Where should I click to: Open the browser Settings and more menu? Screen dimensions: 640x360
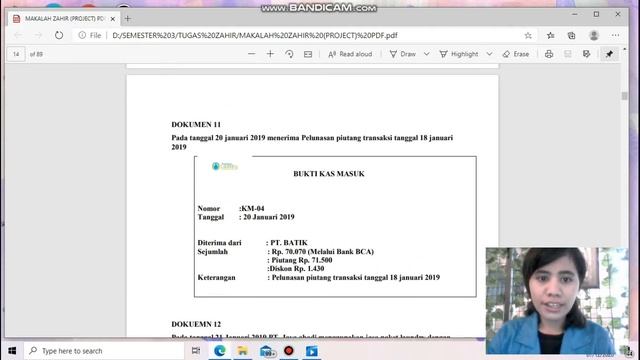click(615, 35)
